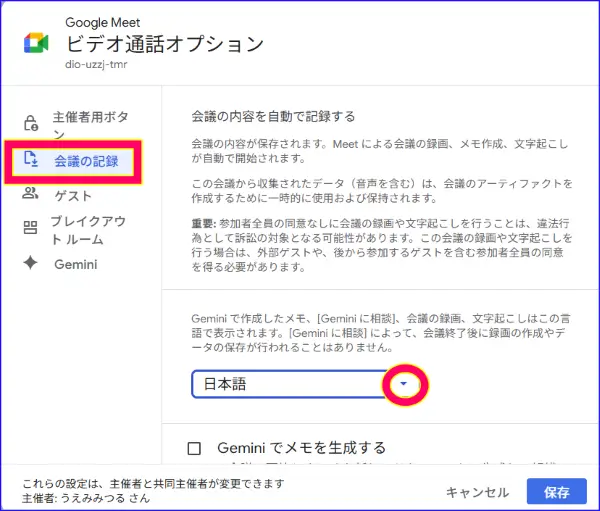This screenshot has height=511, width=600.
Task: Click the 主催者: うえみみつる さん text
Action: point(86,498)
